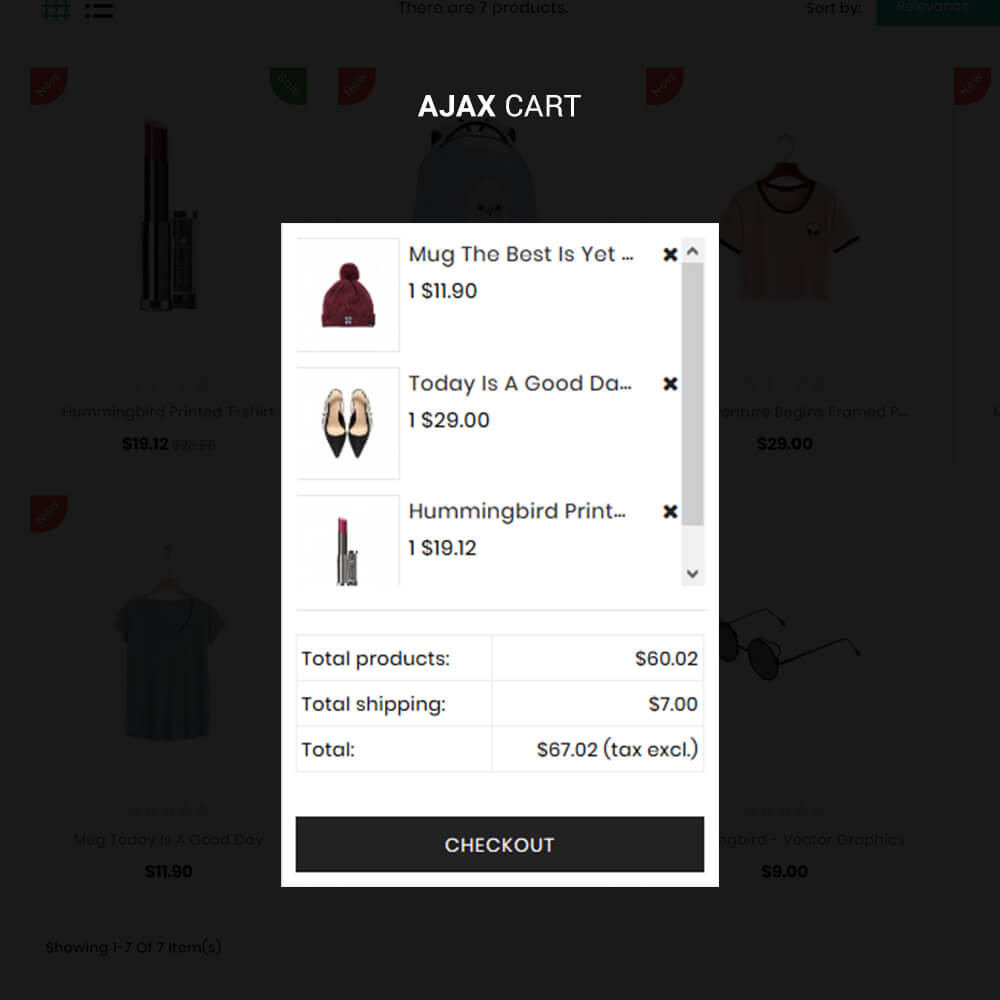This screenshot has width=1000, height=1000.
Task: Remove Mug The Best Is Yet item
Action: (670, 254)
